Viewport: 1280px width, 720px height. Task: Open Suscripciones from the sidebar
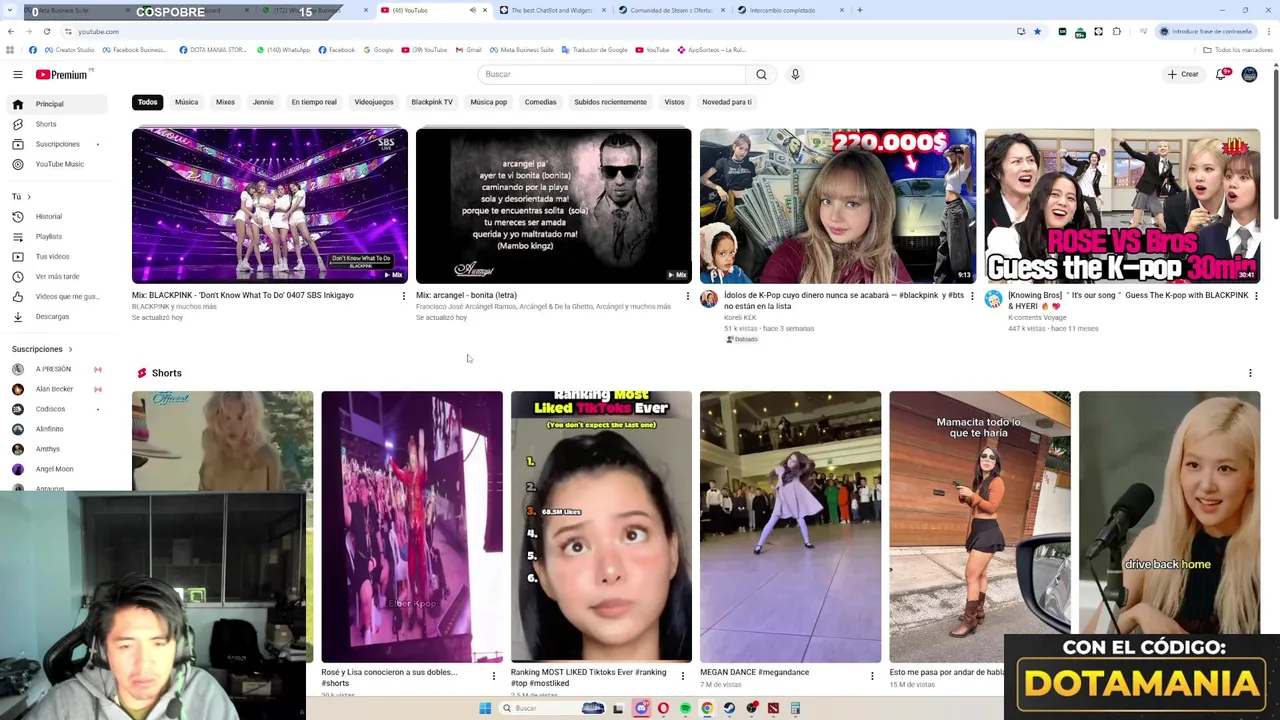tap(58, 144)
